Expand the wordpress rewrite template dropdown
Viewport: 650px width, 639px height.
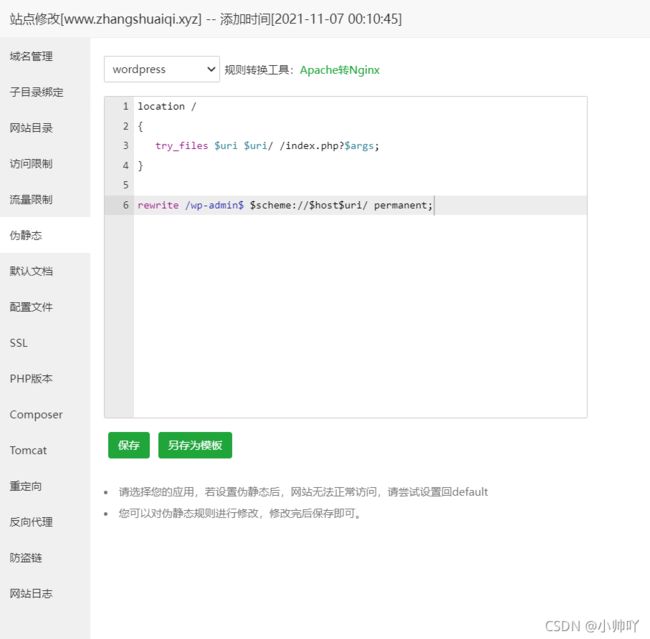tap(162, 69)
